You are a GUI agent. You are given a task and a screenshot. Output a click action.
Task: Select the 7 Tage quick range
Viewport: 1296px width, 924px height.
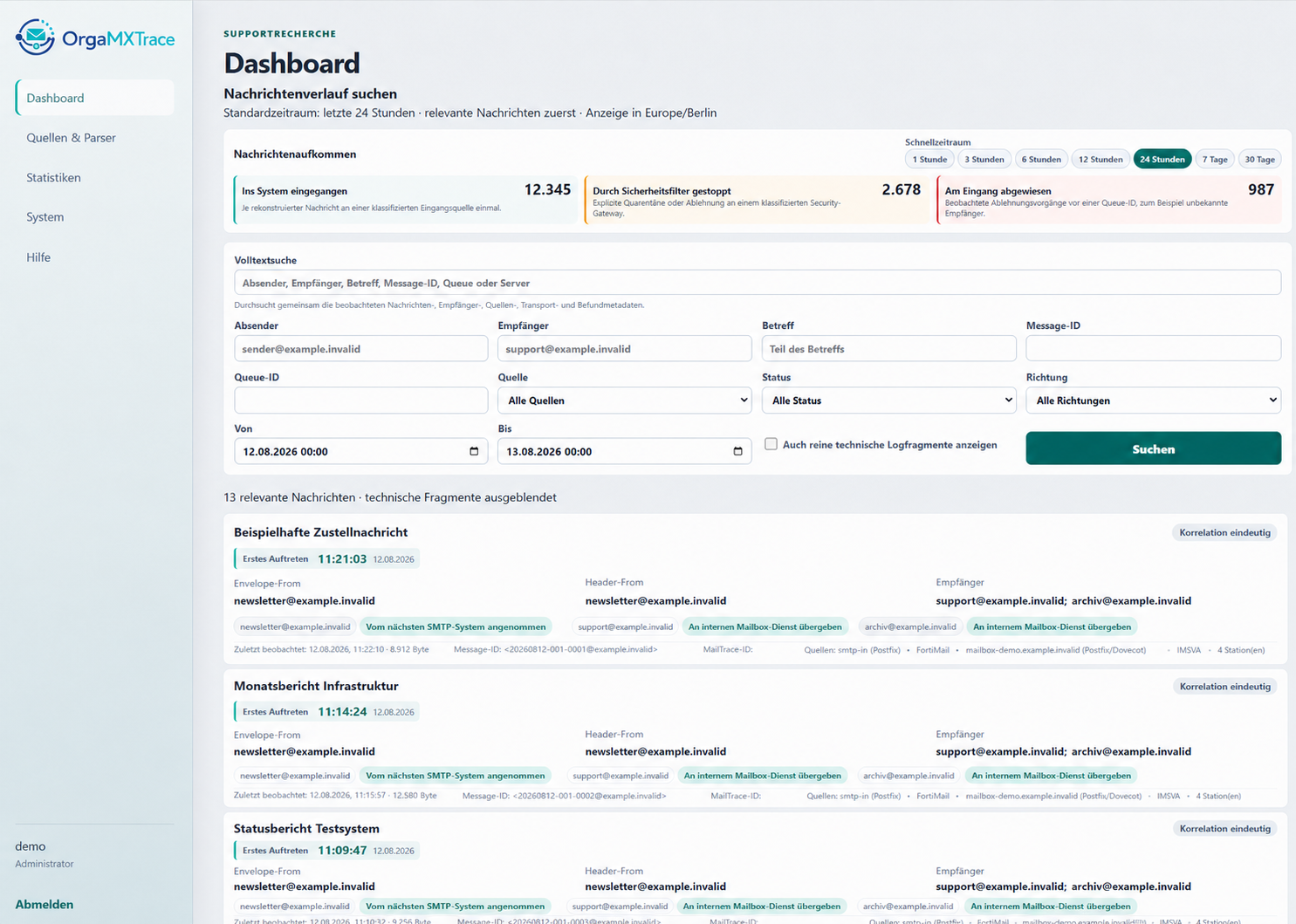[x=1215, y=159]
